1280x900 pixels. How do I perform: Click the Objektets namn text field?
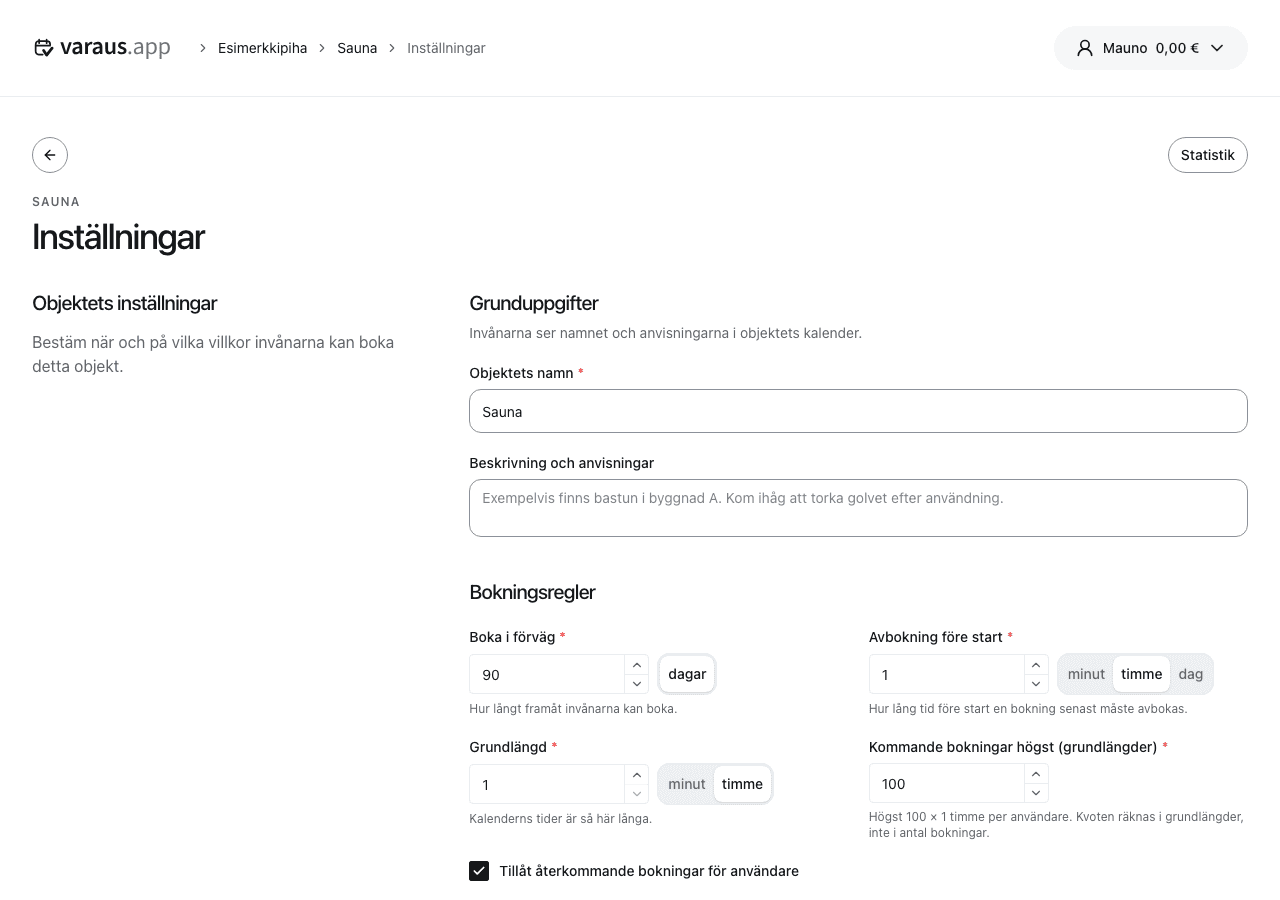coord(858,411)
